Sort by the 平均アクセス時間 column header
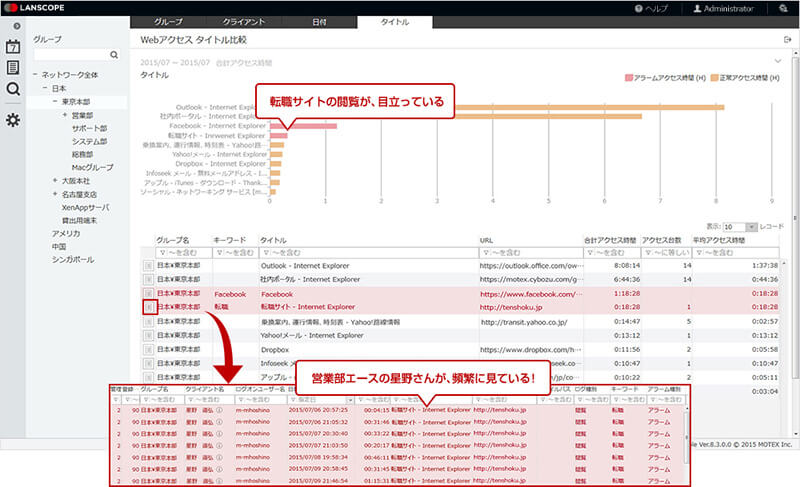The height and width of the screenshot is (487, 800). click(719, 240)
